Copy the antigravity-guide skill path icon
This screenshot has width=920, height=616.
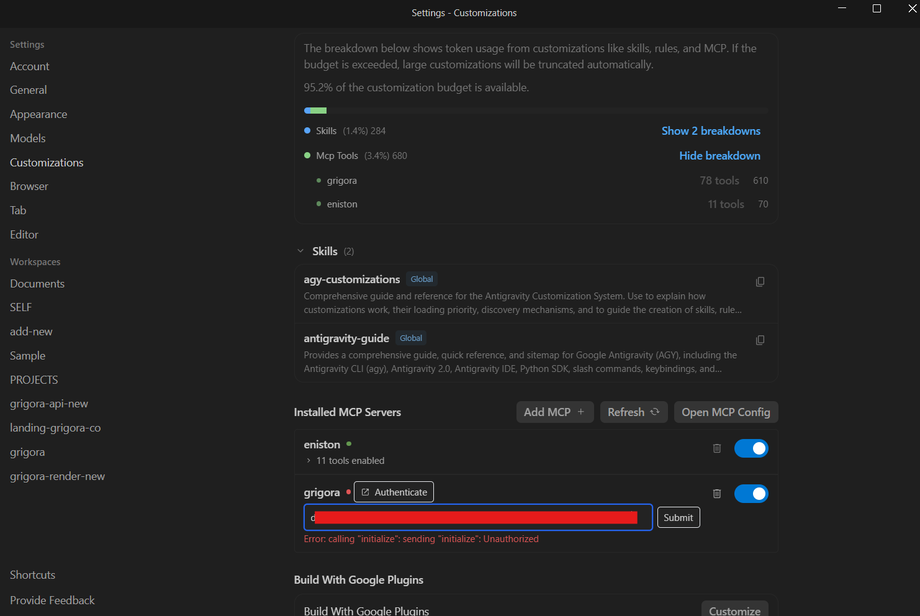(x=760, y=340)
